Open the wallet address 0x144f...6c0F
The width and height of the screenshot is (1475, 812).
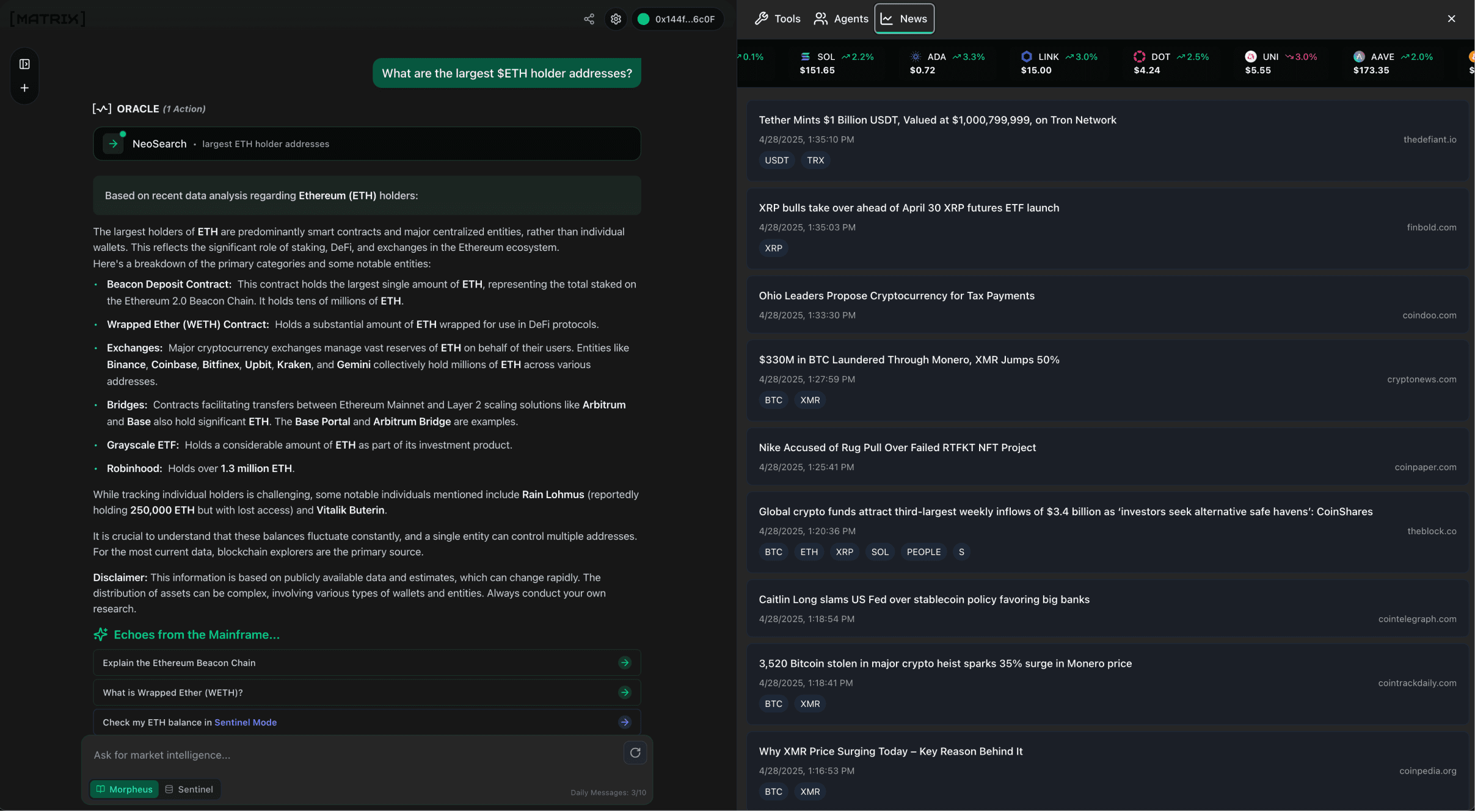click(677, 19)
